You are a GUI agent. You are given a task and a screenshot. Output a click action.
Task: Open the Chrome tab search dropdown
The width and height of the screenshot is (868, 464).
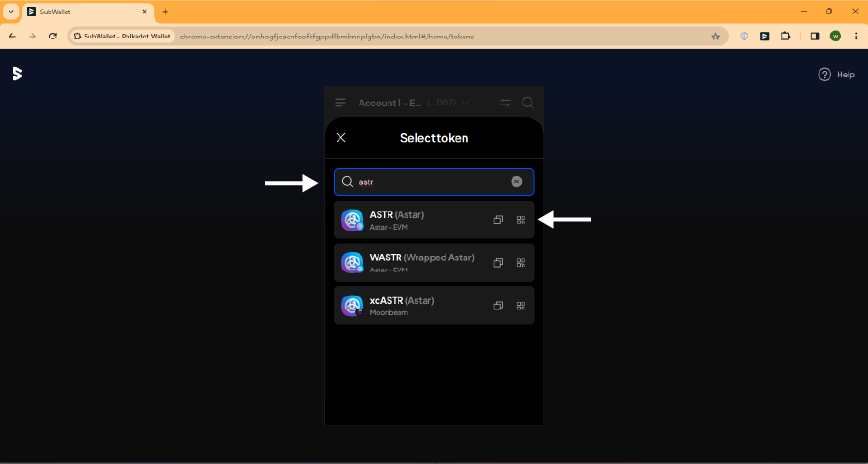click(11, 11)
